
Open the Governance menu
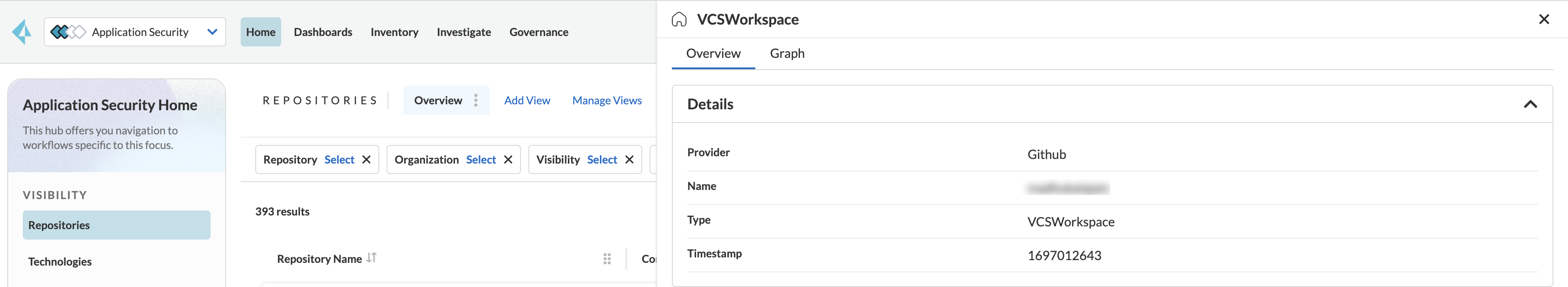click(539, 31)
